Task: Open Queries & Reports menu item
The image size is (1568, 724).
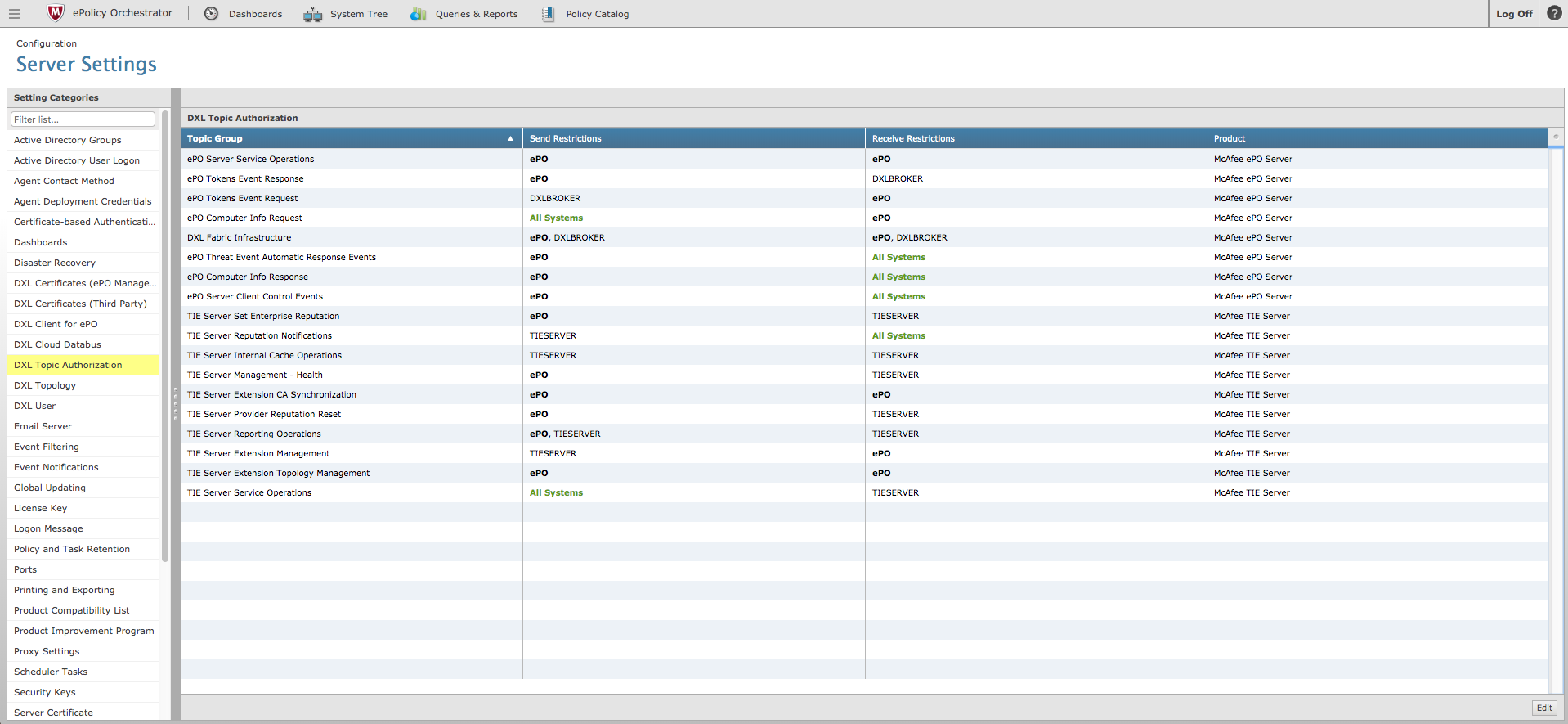Action: tap(477, 14)
